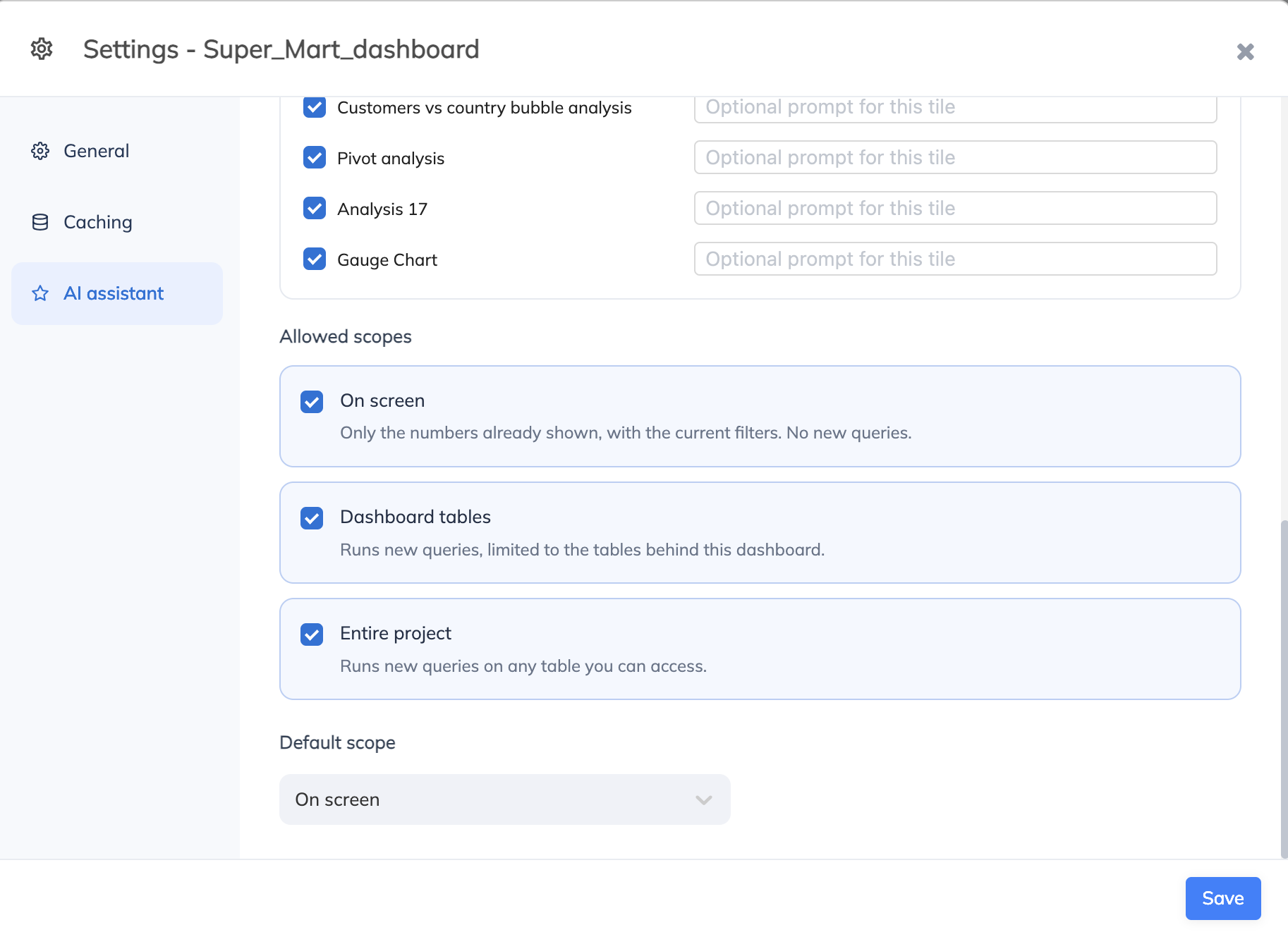Screen dimensions: 1288x932
Task: Click the AI assistant star icon
Action: (40, 293)
